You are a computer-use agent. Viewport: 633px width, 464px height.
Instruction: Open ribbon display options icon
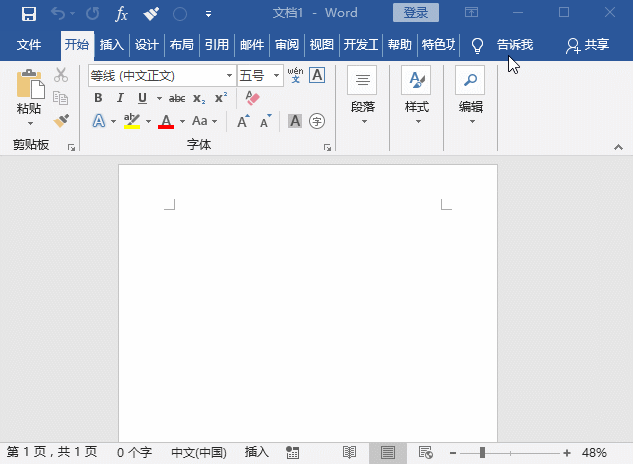[x=471, y=13]
